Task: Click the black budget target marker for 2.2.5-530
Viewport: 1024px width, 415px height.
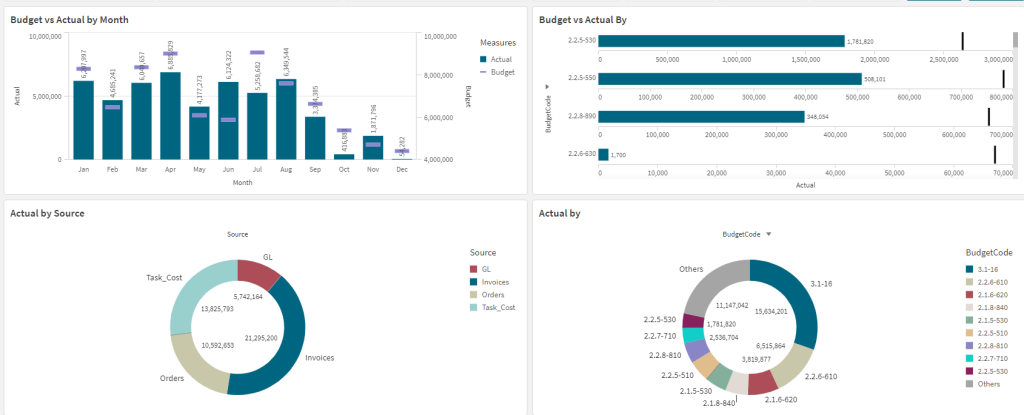Action: pyautogui.click(x=963, y=41)
